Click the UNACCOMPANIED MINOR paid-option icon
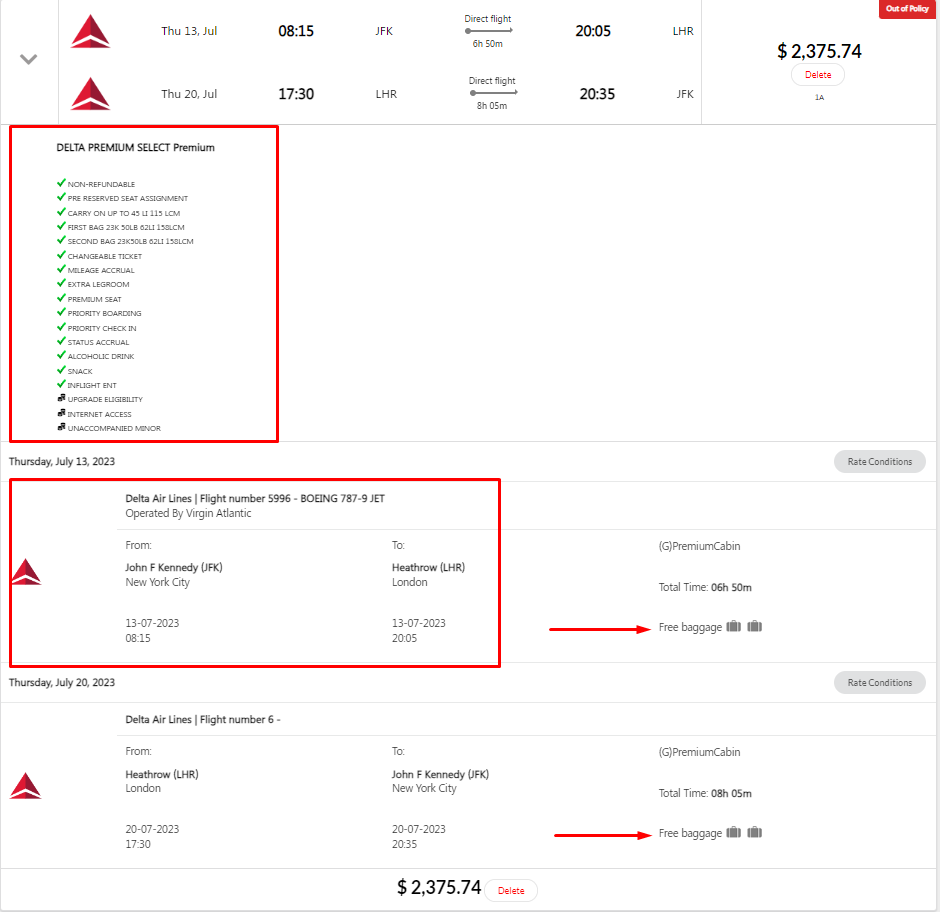Image resolution: width=940 pixels, height=912 pixels. [x=61, y=427]
